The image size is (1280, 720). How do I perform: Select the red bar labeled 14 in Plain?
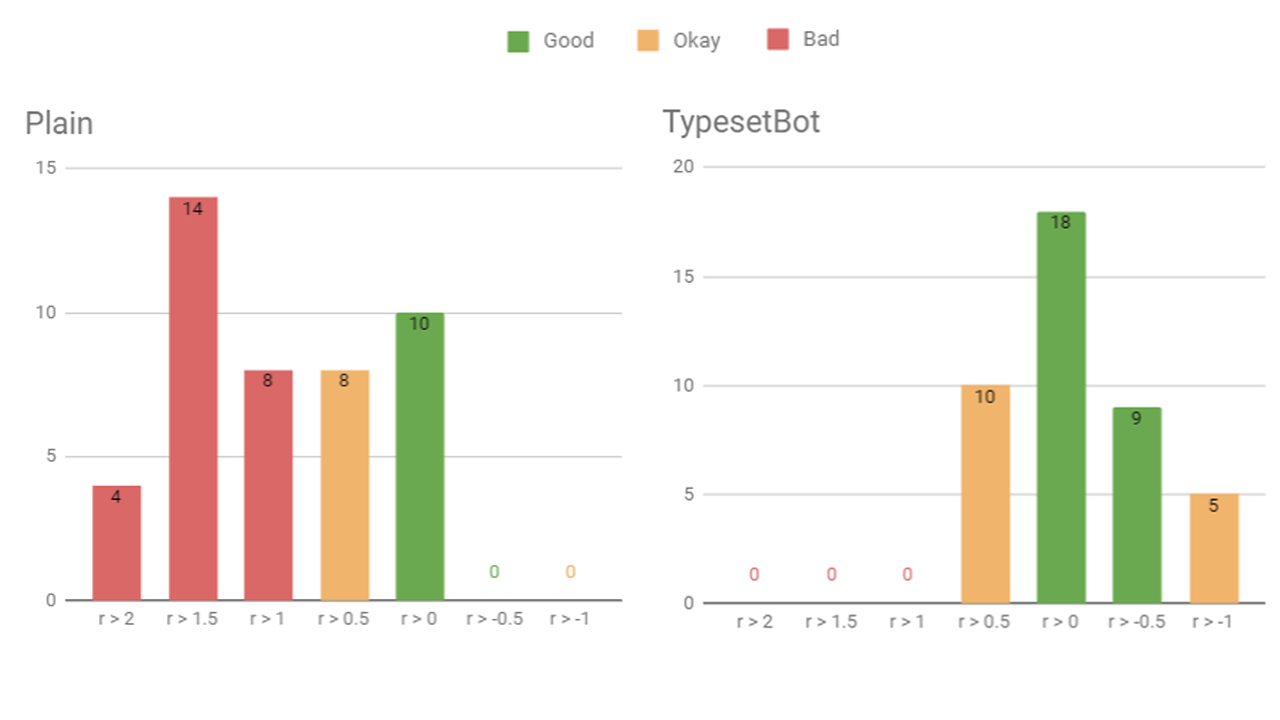[193, 399]
